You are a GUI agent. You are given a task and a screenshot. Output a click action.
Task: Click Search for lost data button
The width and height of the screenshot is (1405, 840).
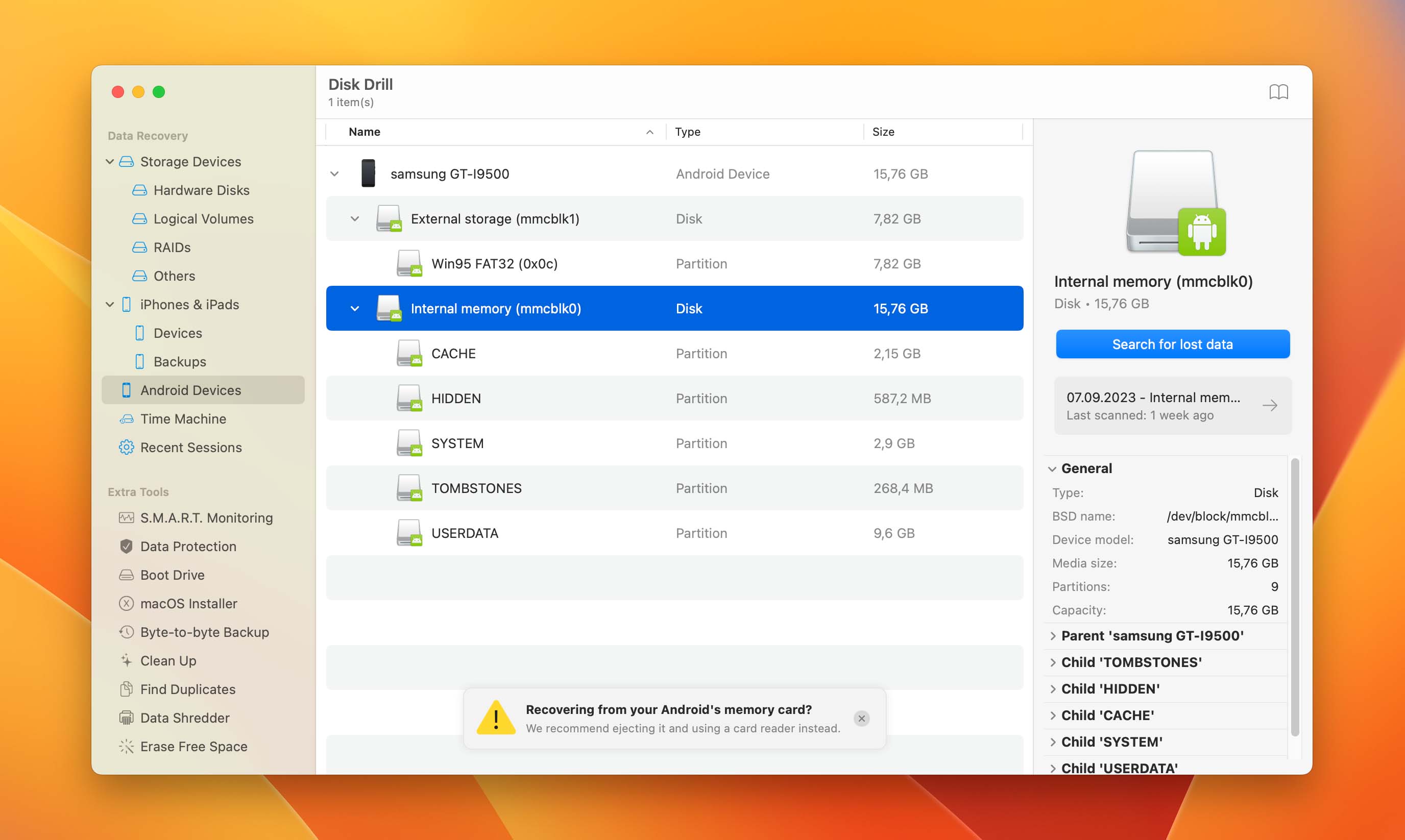click(1173, 344)
